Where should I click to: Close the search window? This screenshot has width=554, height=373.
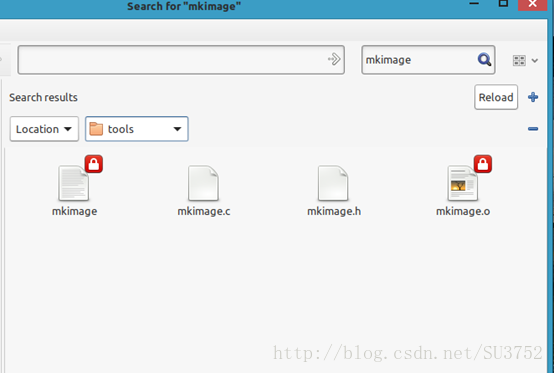click(532, 5)
